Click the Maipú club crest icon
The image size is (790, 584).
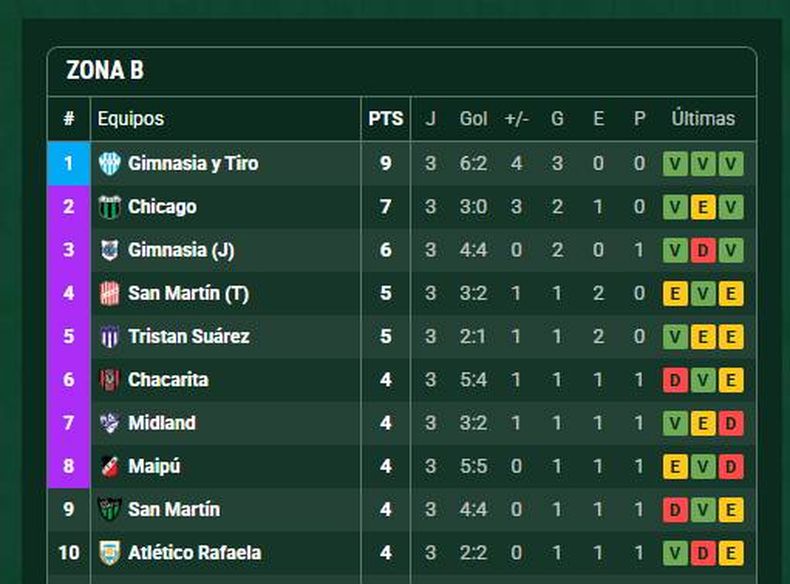109,466
